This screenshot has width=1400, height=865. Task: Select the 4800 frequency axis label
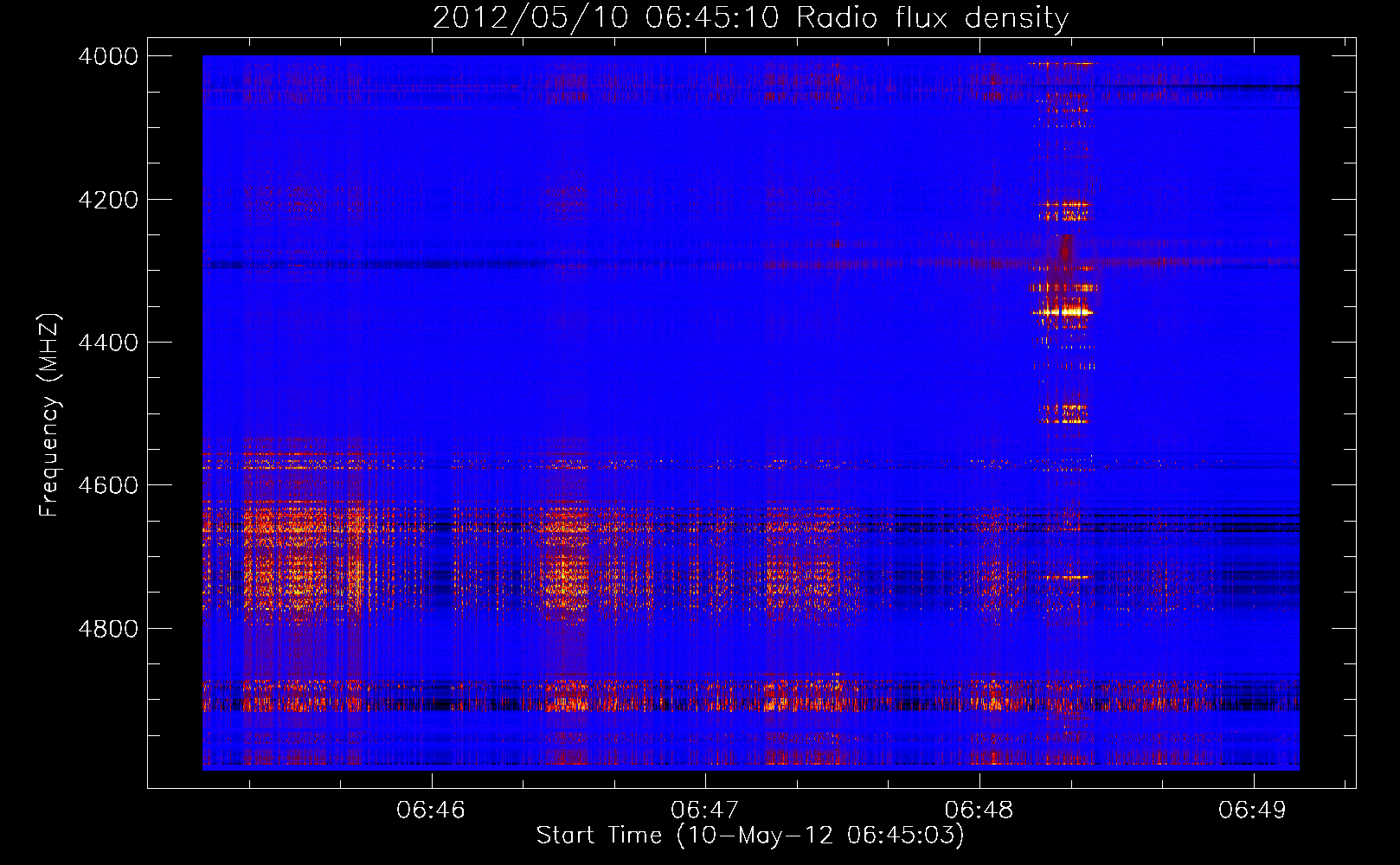108,629
